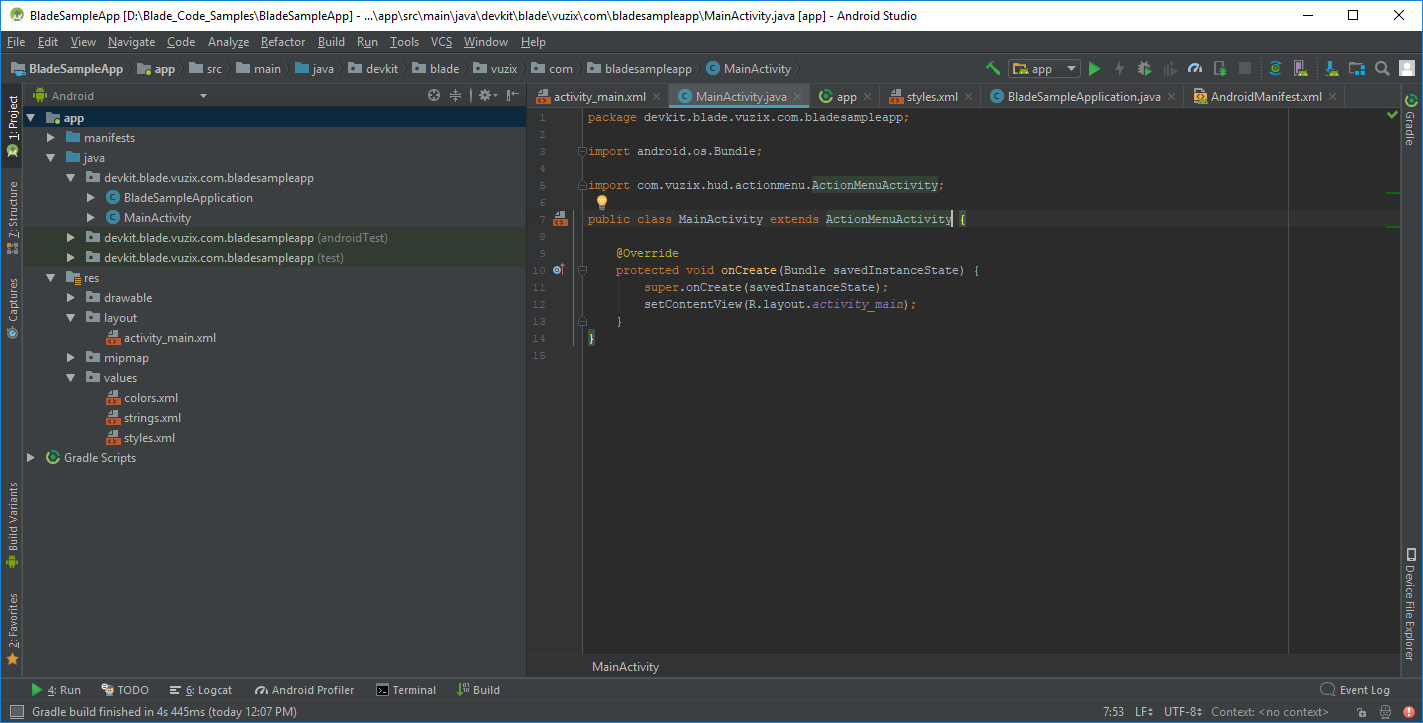Screen dimensions: 1423x723
Task: Expand the drawable folder
Action: (x=70, y=298)
